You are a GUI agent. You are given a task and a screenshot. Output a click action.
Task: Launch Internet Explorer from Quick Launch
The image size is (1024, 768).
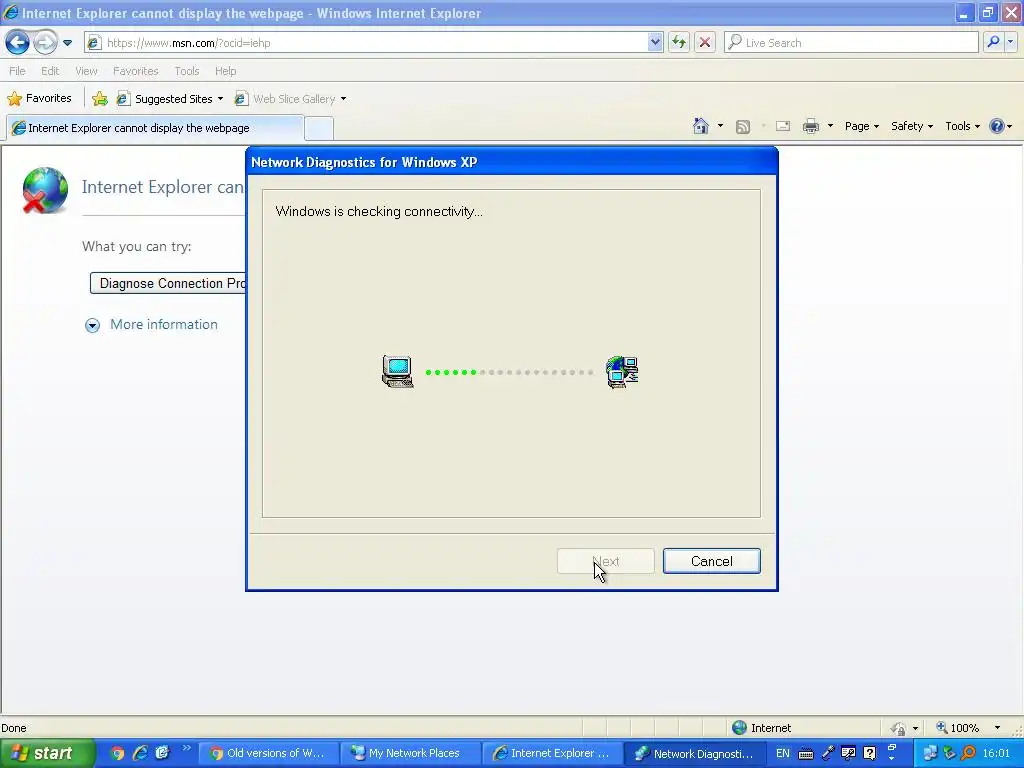140,753
